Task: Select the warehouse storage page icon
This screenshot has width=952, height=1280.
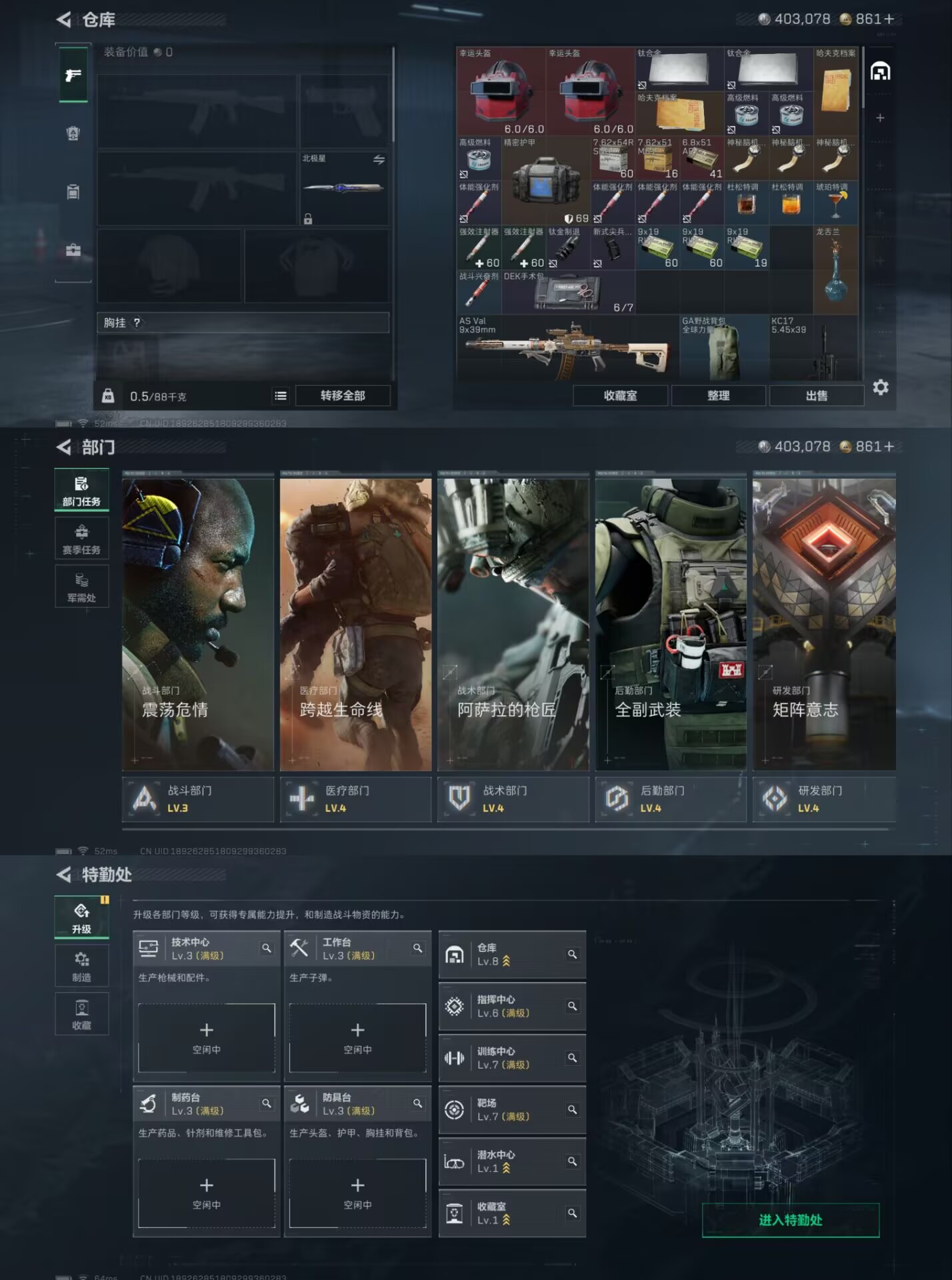Action: tap(880, 71)
